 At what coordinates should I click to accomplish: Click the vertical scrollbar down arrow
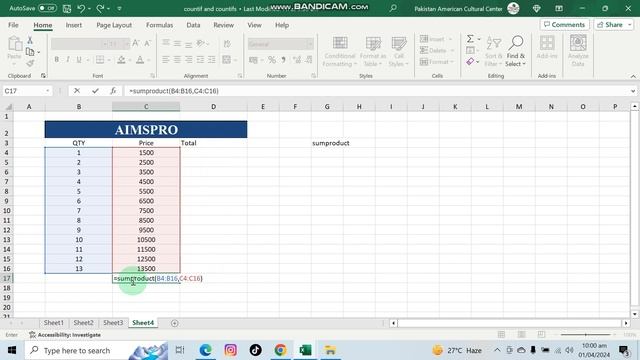[634, 314]
